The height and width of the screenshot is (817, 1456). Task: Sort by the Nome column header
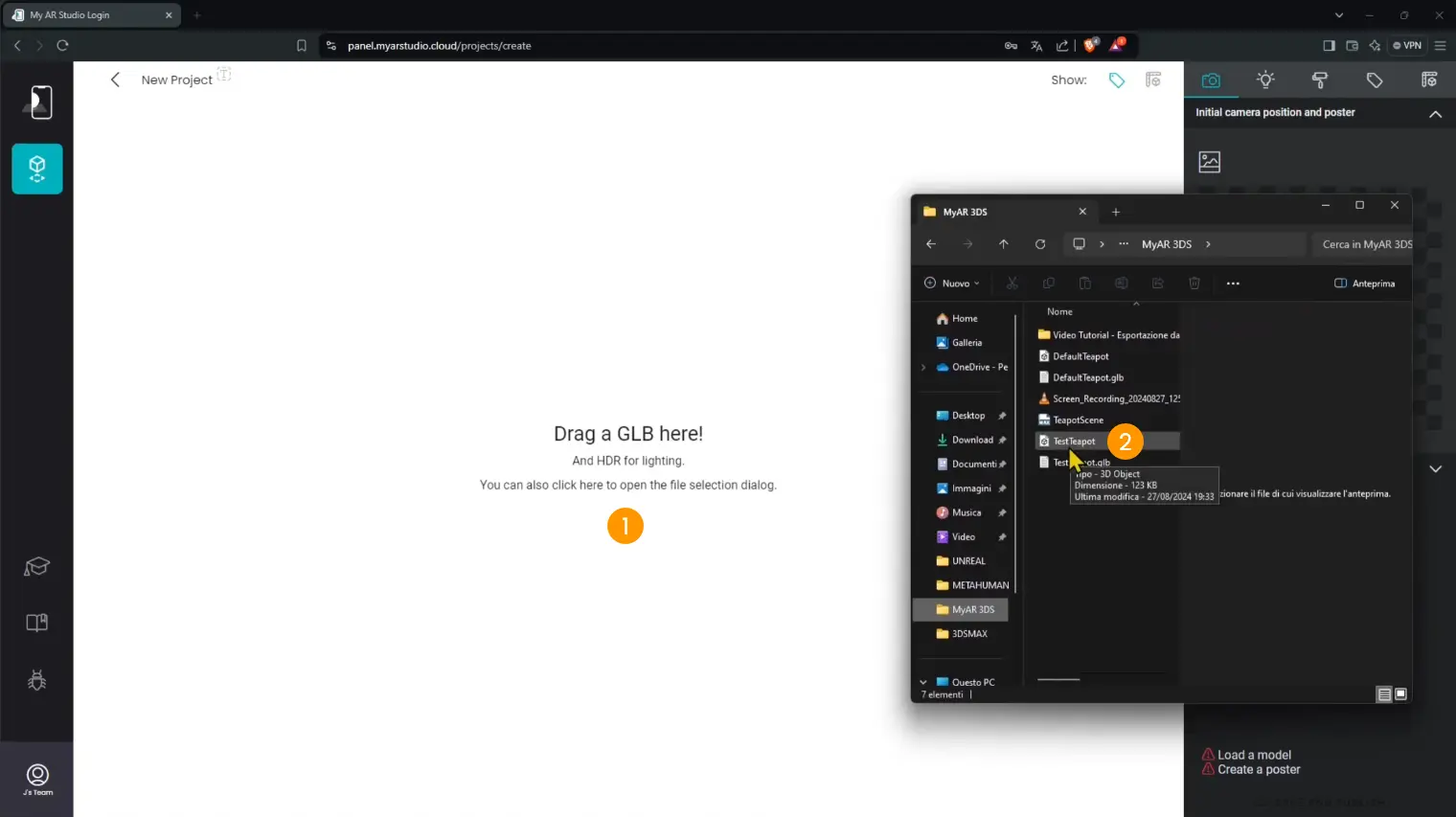point(1059,311)
